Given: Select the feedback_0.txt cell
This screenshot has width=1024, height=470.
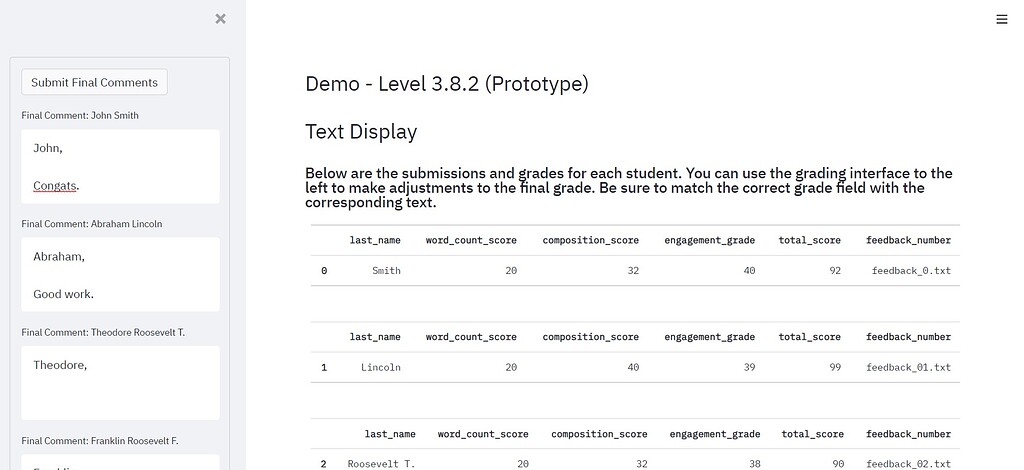Looking at the screenshot, I should [911, 271].
